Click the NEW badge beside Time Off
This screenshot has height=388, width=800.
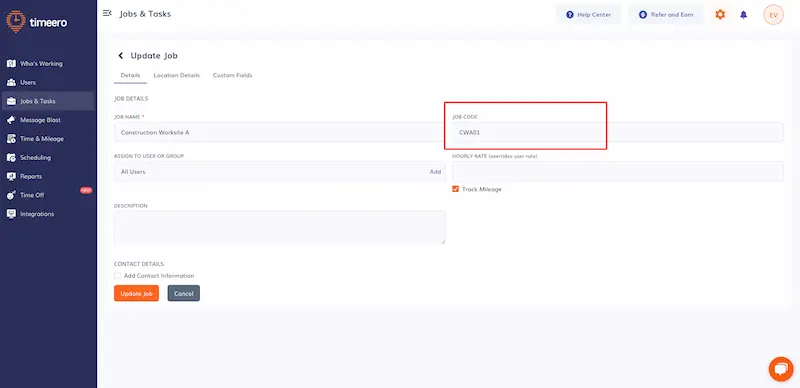click(x=86, y=190)
